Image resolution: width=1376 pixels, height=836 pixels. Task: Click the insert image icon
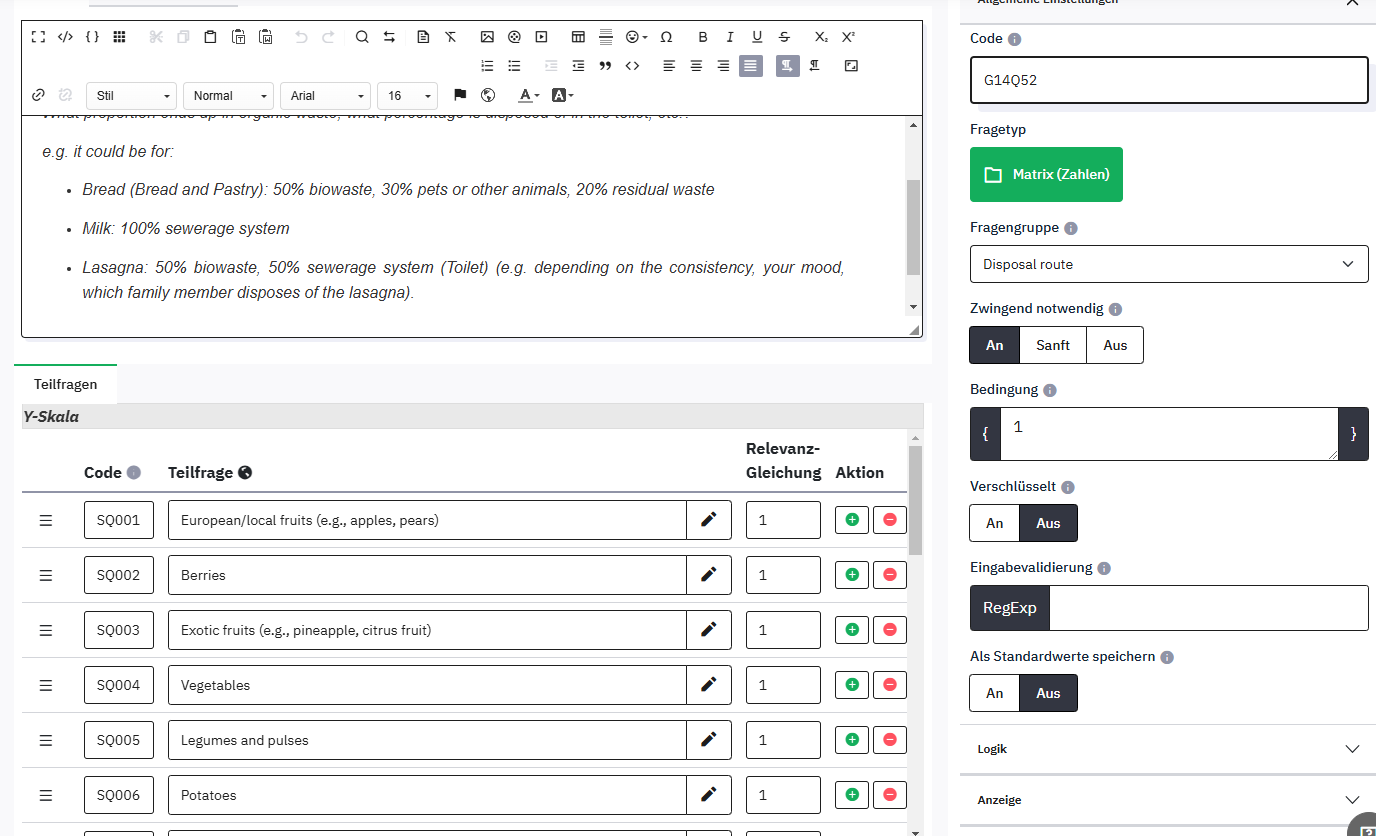487,37
